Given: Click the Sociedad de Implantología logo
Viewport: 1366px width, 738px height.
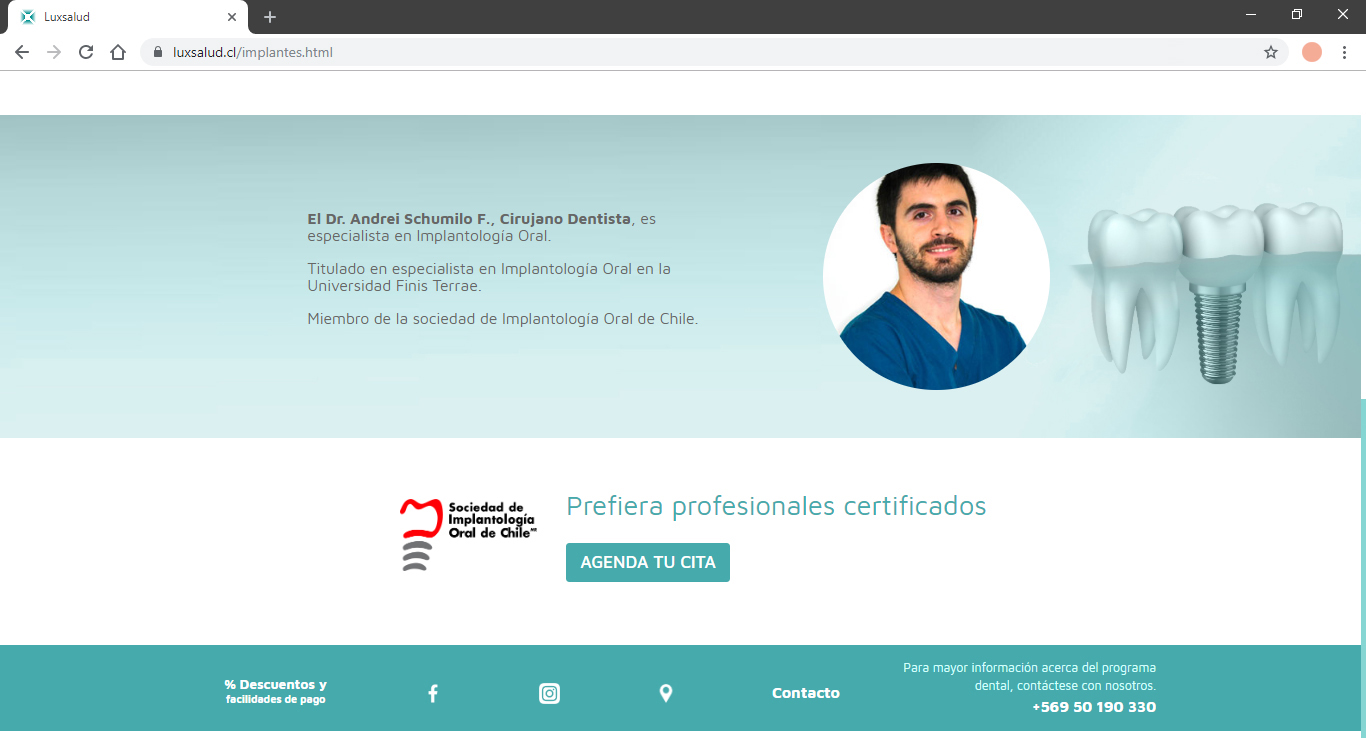Looking at the screenshot, I should 468,534.
